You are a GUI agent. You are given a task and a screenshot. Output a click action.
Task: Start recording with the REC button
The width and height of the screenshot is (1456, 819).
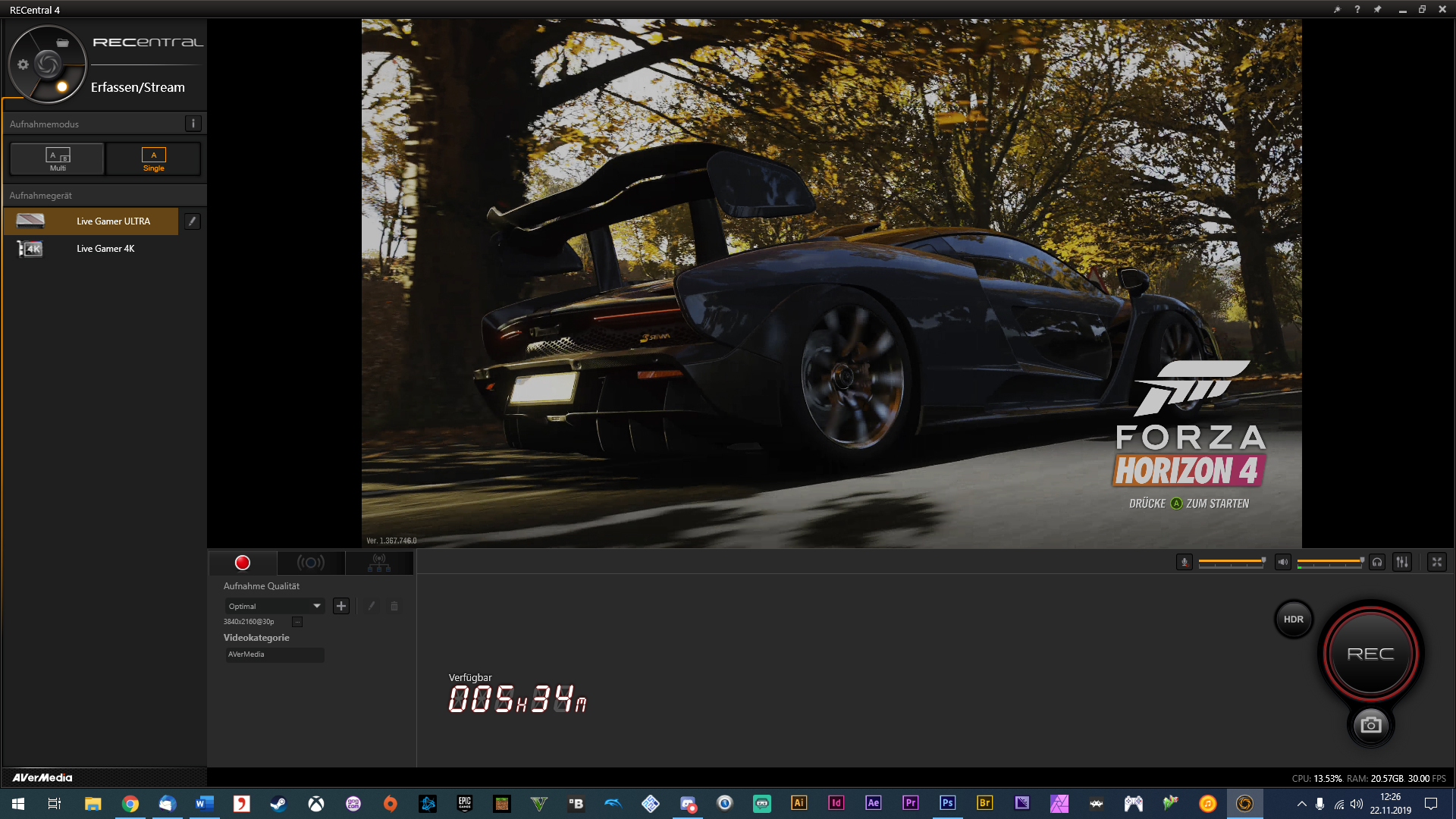(x=1370, y=654)
